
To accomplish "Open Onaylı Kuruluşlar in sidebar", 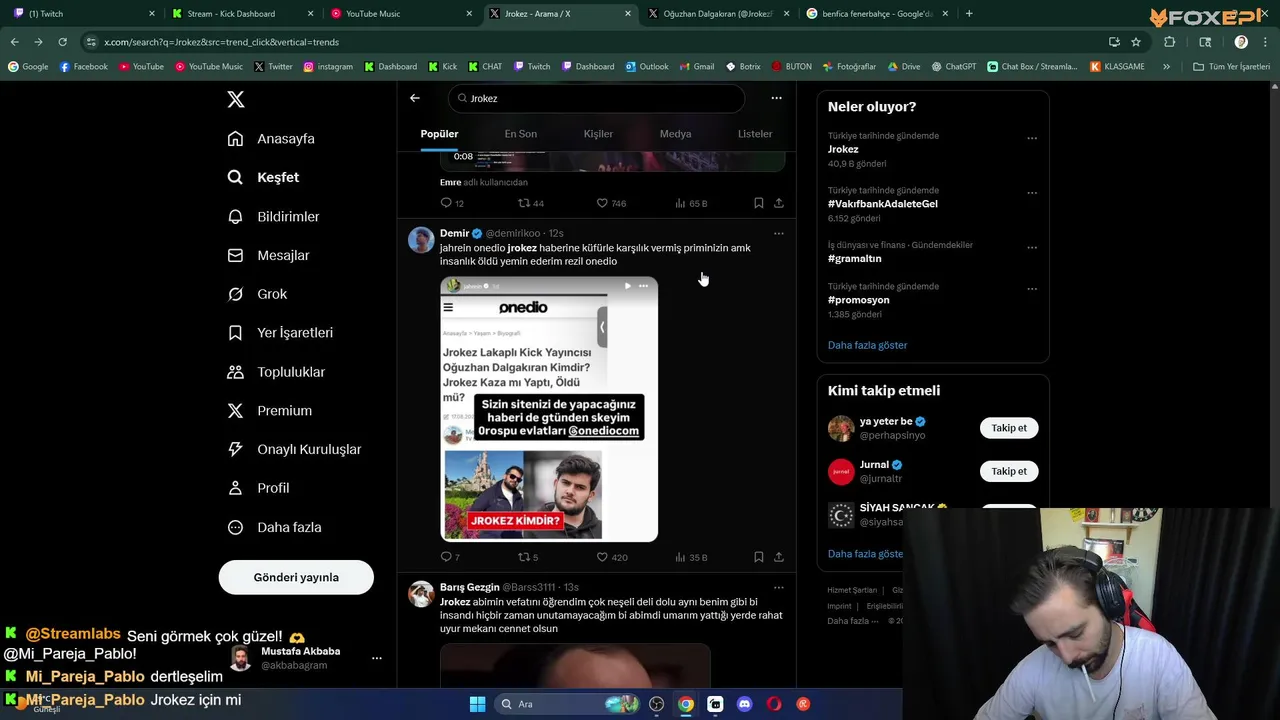I will click(x=294, y=449).
